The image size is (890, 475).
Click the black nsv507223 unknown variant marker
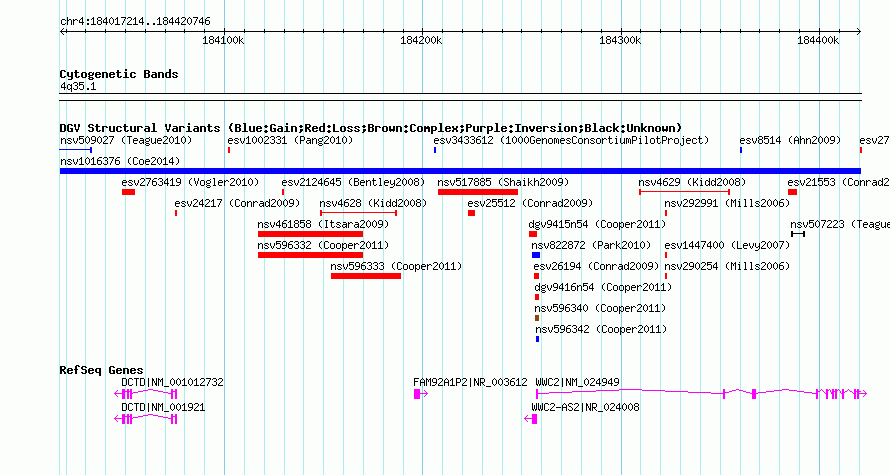798,234
